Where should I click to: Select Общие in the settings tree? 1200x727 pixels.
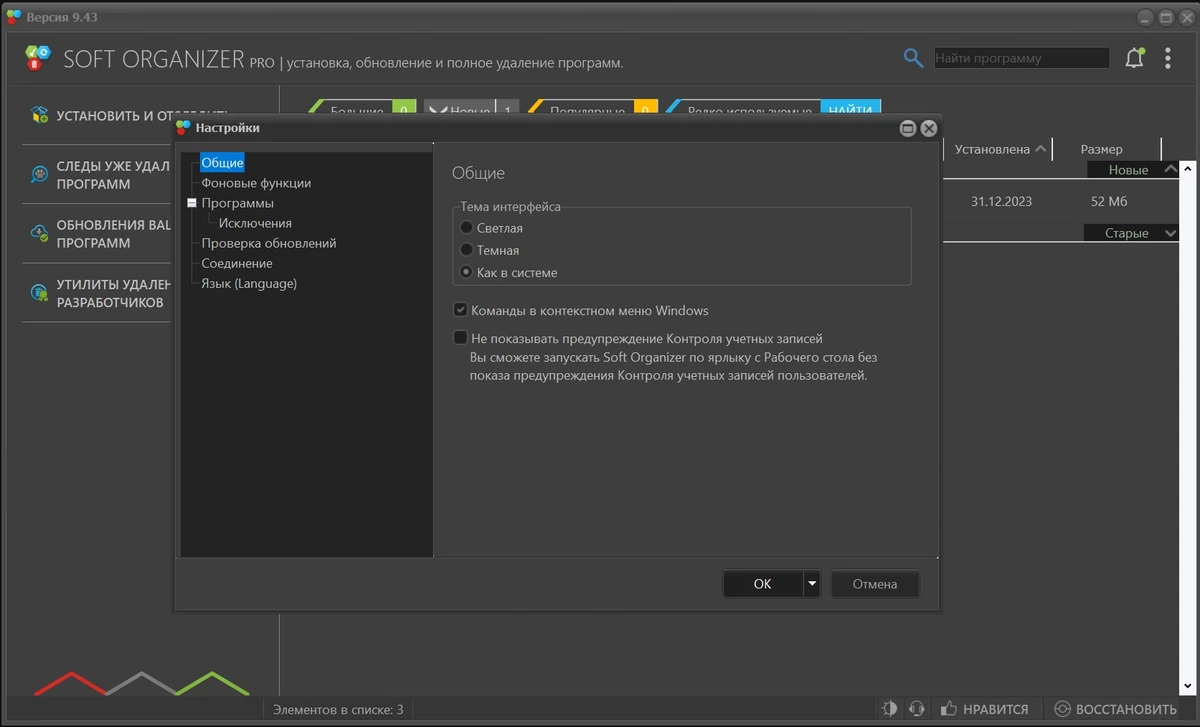222,162
